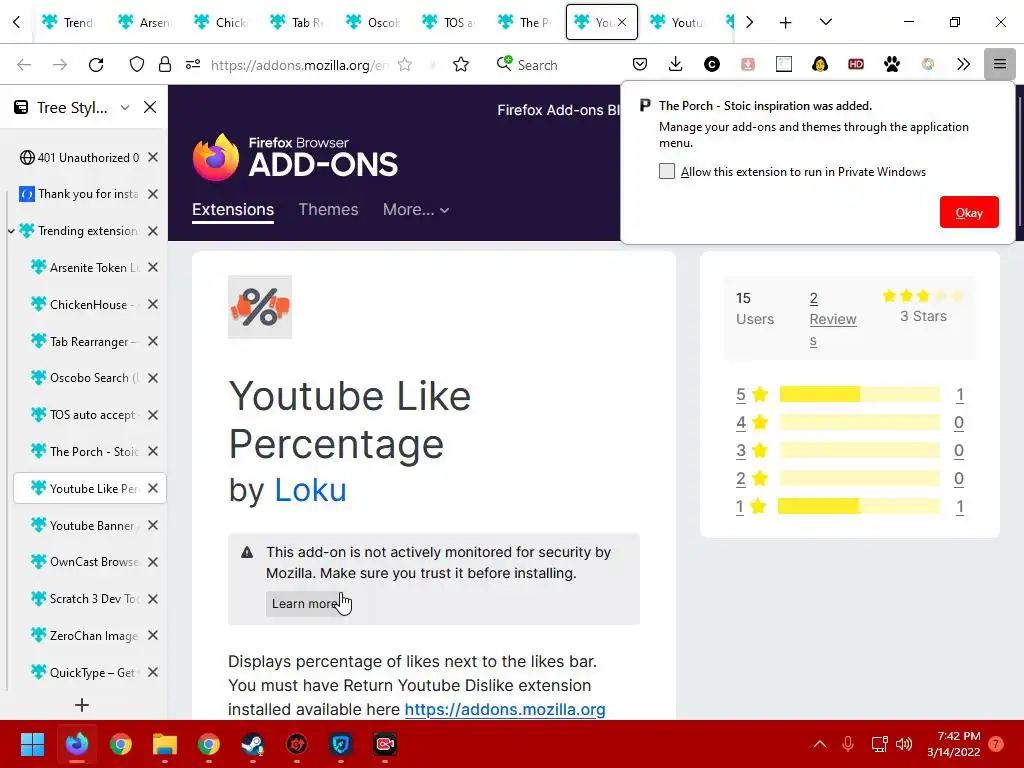Show hidden system tray icons

point(820,744)
